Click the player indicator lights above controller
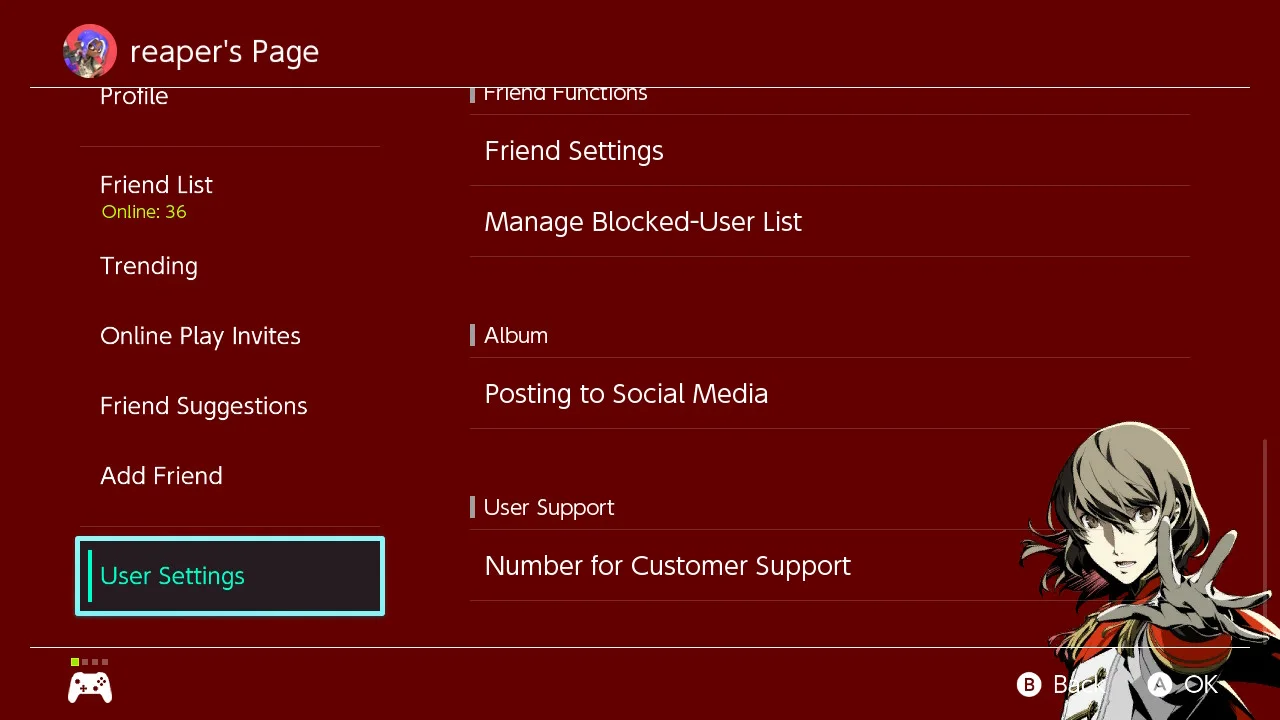 [x=90, y=662]
